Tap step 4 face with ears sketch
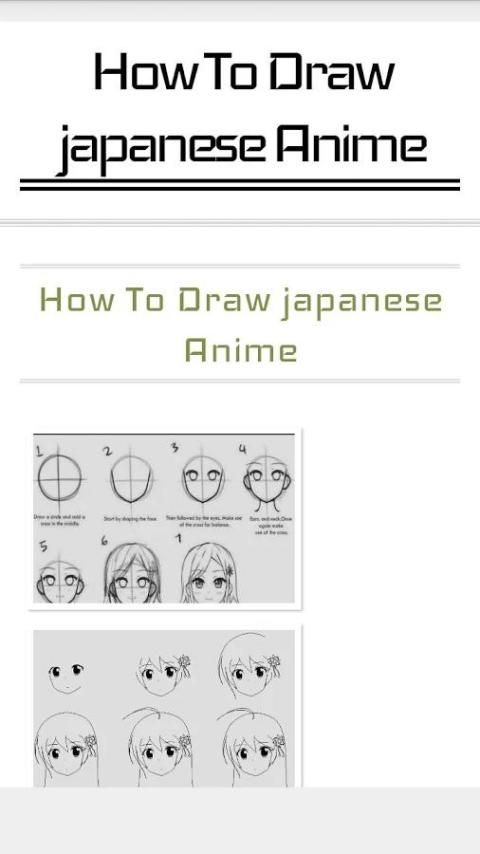The image size is (480, 854). click(267, 479)
